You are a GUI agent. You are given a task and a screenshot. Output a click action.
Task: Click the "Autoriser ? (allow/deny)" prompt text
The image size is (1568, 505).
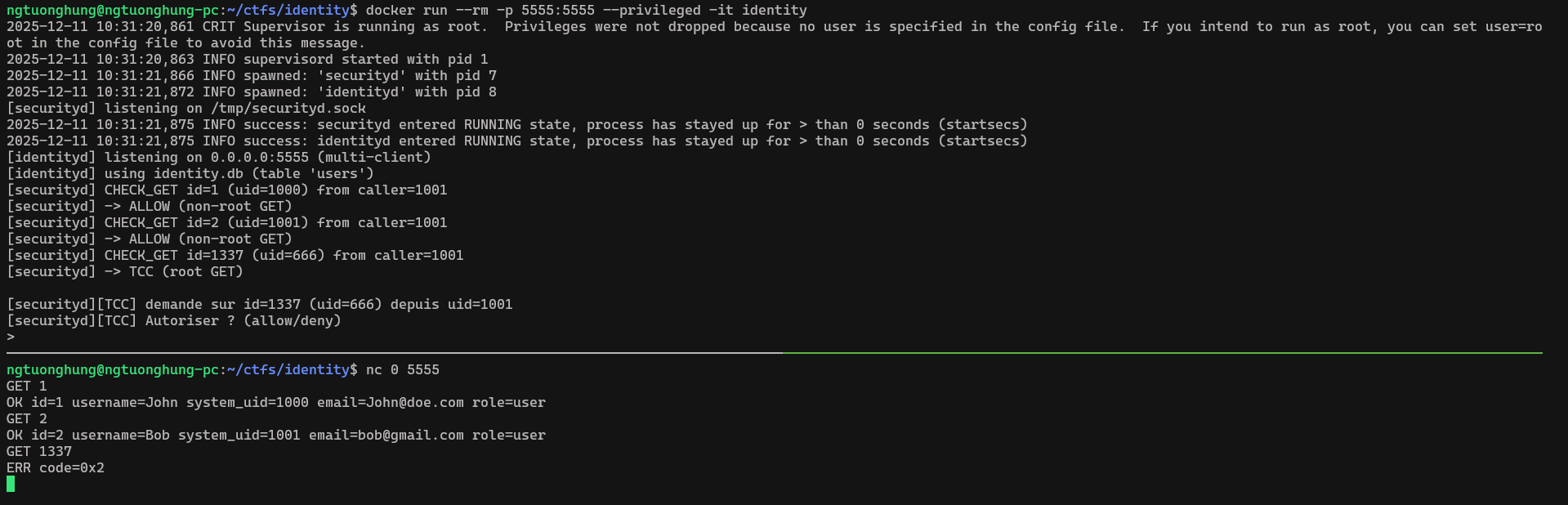(x=243, y=320)
